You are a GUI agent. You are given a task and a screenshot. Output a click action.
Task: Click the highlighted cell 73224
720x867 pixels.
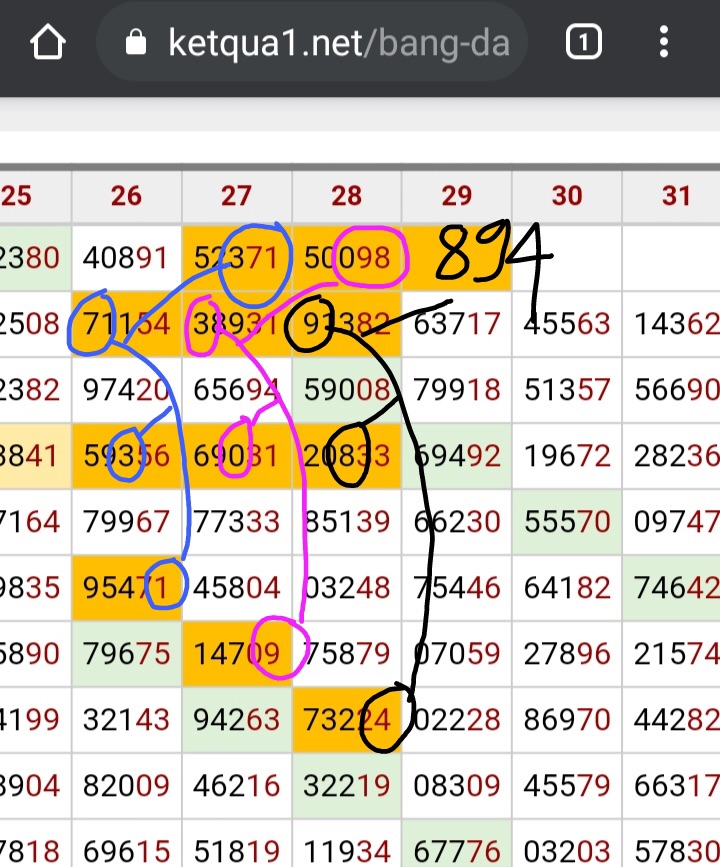click(x=346, y=717)
